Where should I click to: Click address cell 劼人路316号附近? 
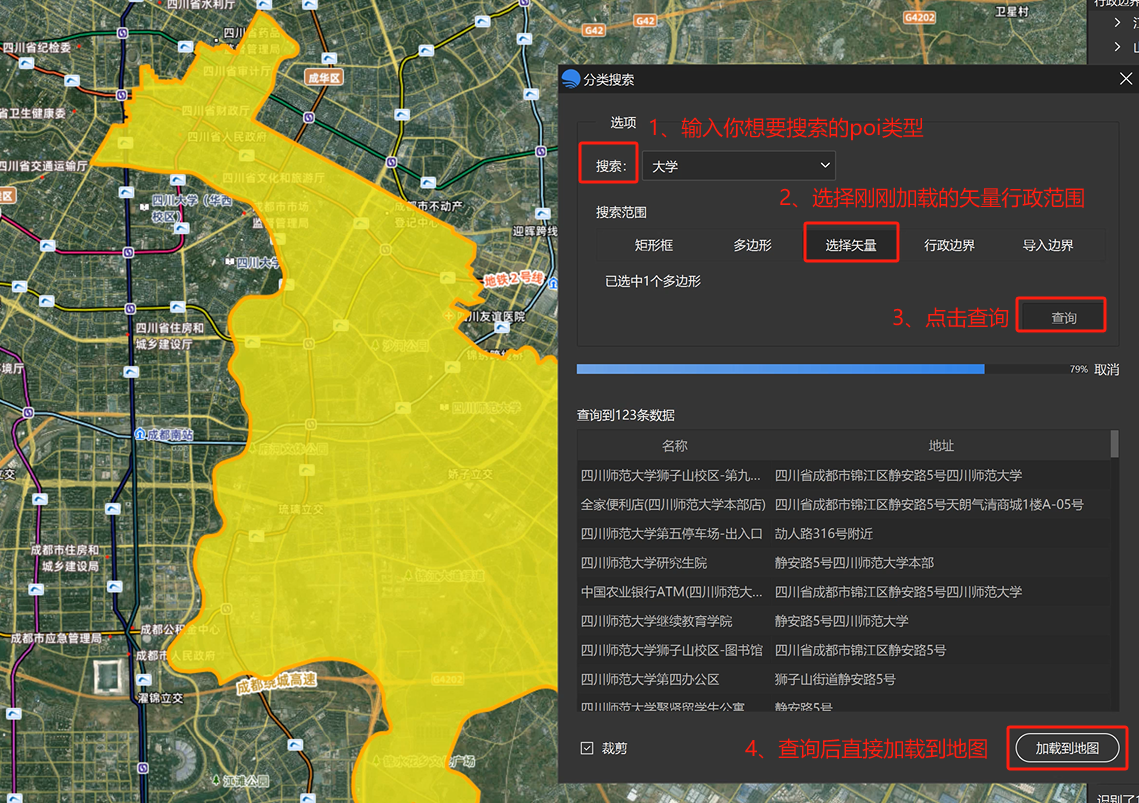pyautogui.click(x=824, y=533)
